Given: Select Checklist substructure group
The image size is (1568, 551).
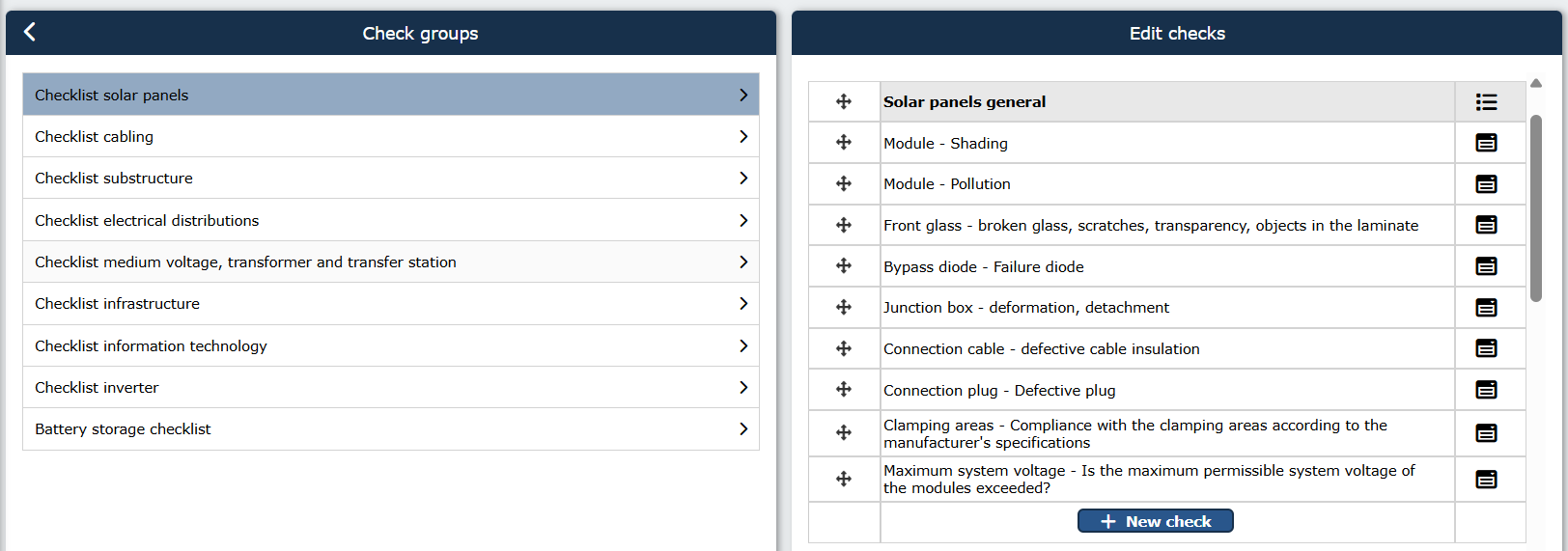Looking at the screenshot, I should [391, 178].
